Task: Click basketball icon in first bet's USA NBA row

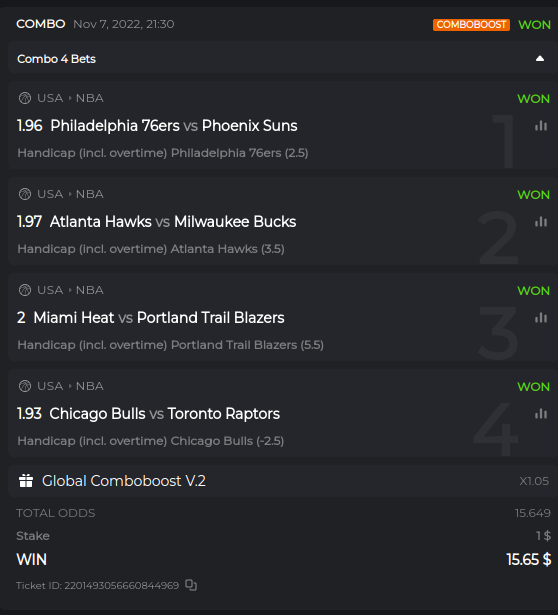Action: [25, 98]
